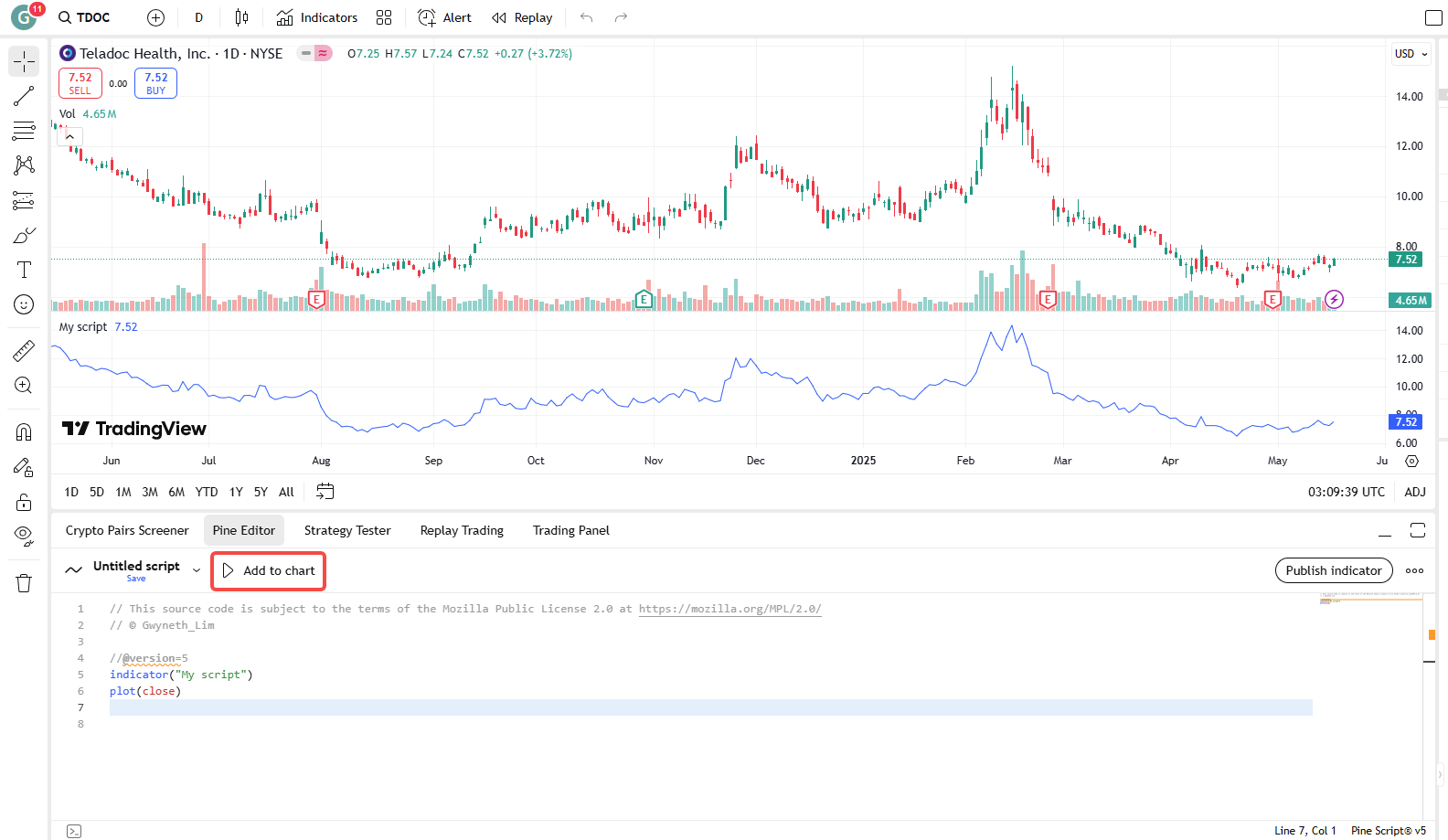Select the Text annotation tool

[x=24, y=270]
